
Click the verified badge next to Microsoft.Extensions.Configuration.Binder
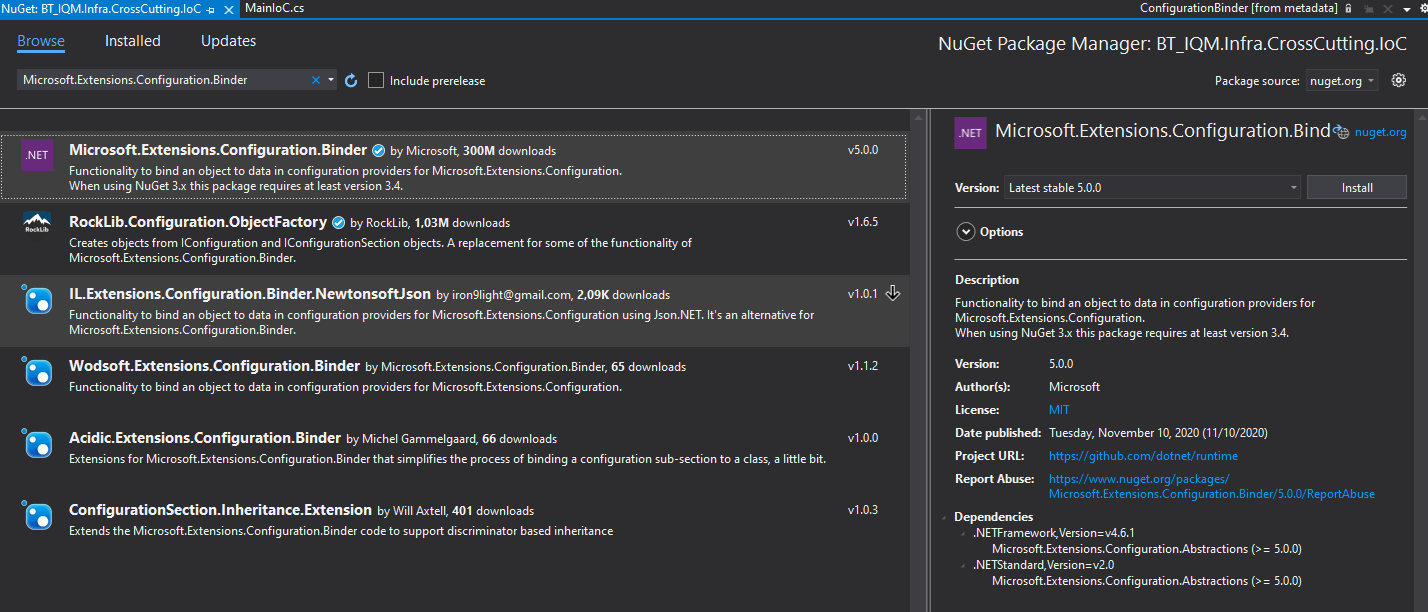(378, 151)
